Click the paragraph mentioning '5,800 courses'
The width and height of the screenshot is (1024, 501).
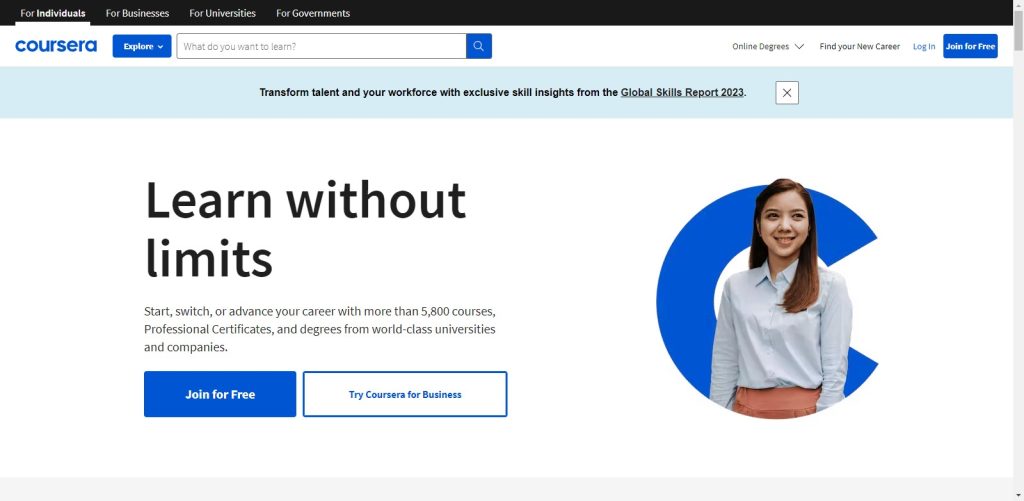coord(320,329)
